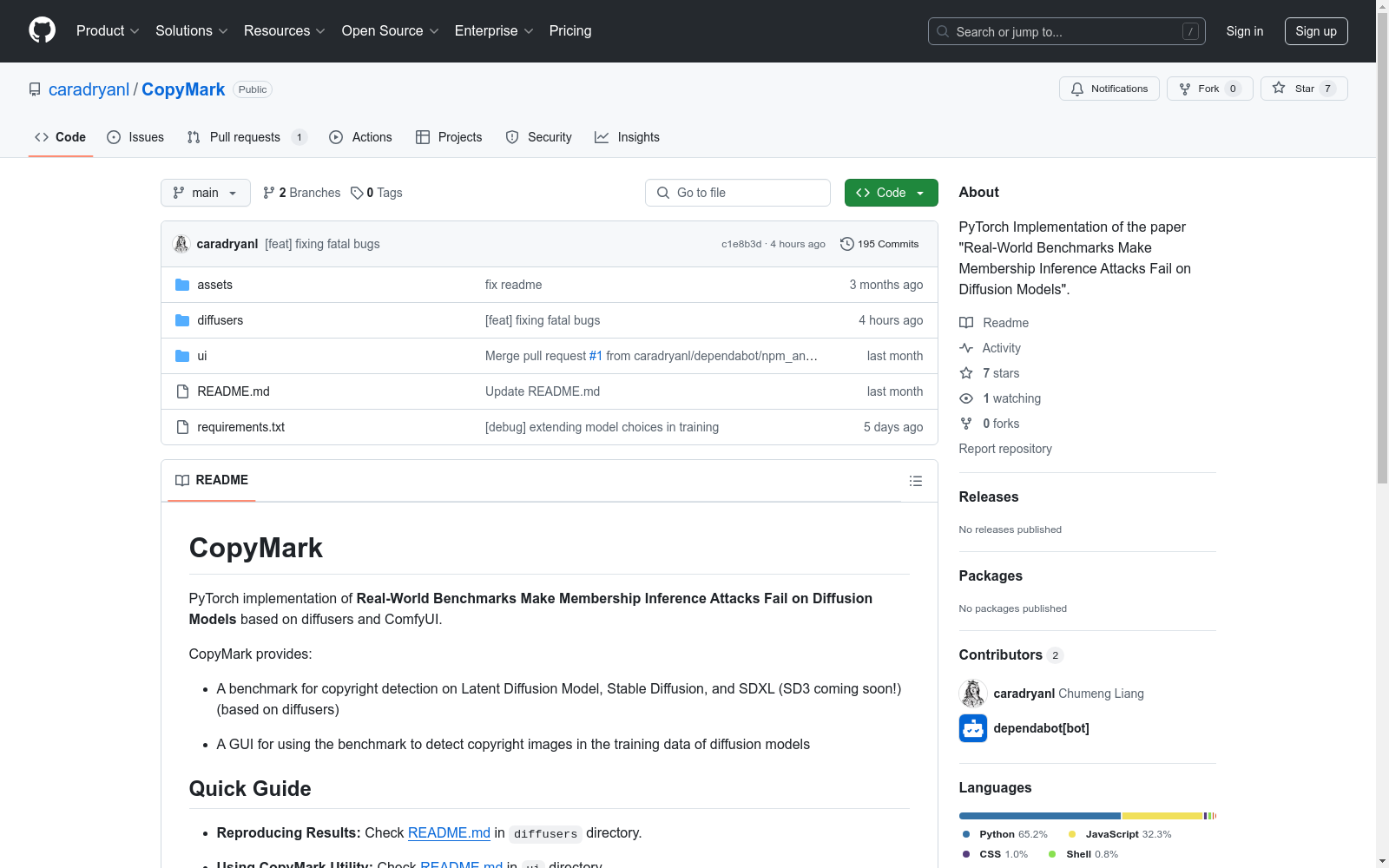Click the Python 65.2% language entry
Image resolution: width=1389 pixels, height=868 pixels.
[x=1004, y=834]
